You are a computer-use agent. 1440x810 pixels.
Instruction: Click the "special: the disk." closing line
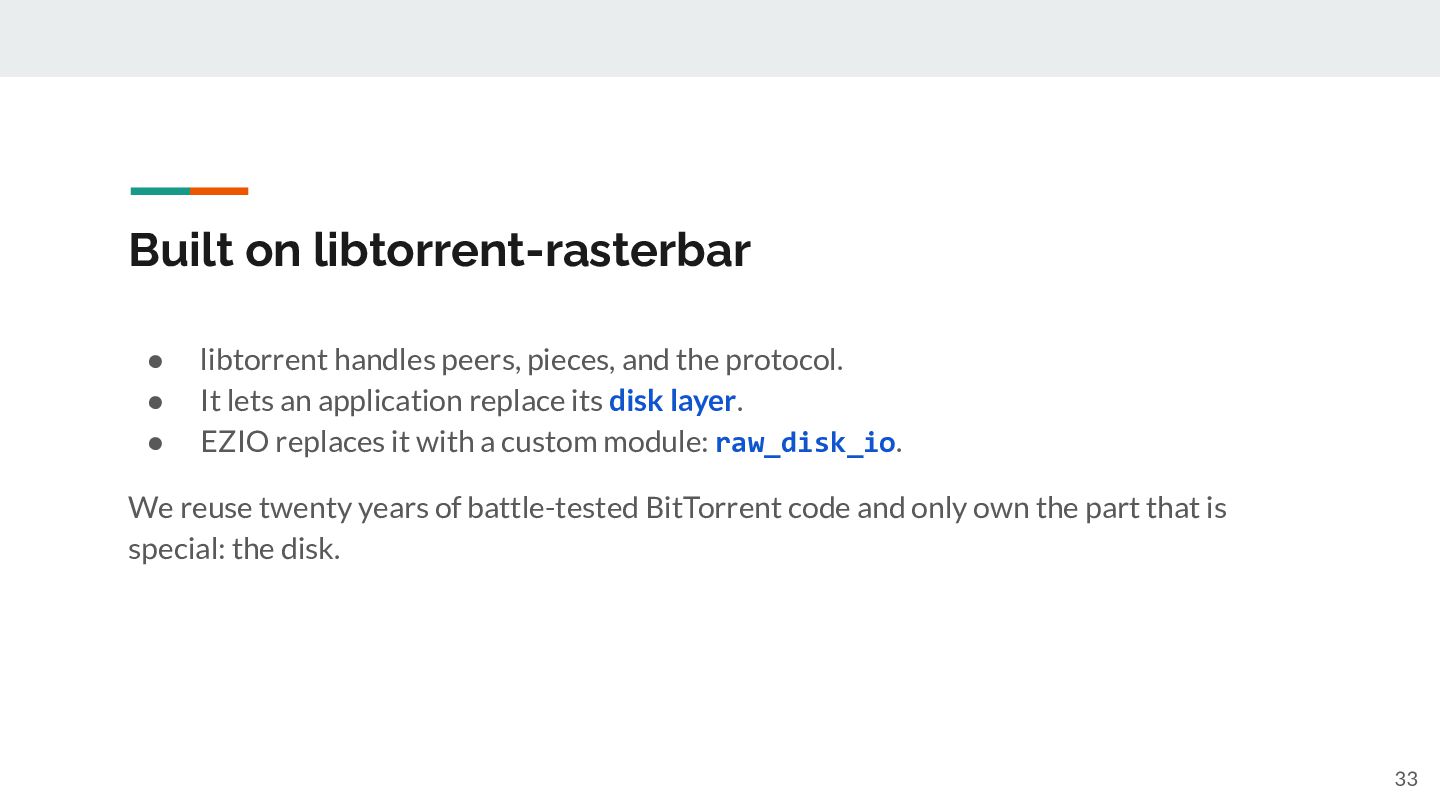pyautogui.click(x=234, y=549)
